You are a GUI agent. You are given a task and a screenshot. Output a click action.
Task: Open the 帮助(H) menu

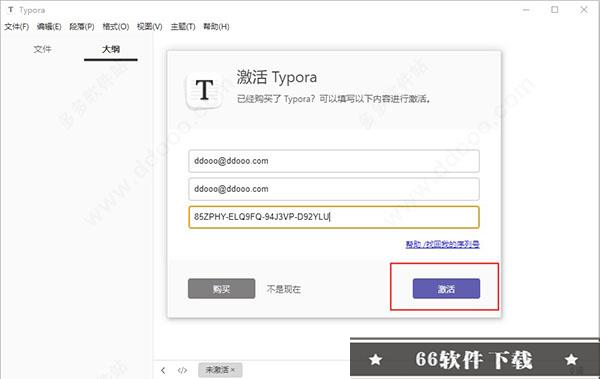[x=216, y=26]
